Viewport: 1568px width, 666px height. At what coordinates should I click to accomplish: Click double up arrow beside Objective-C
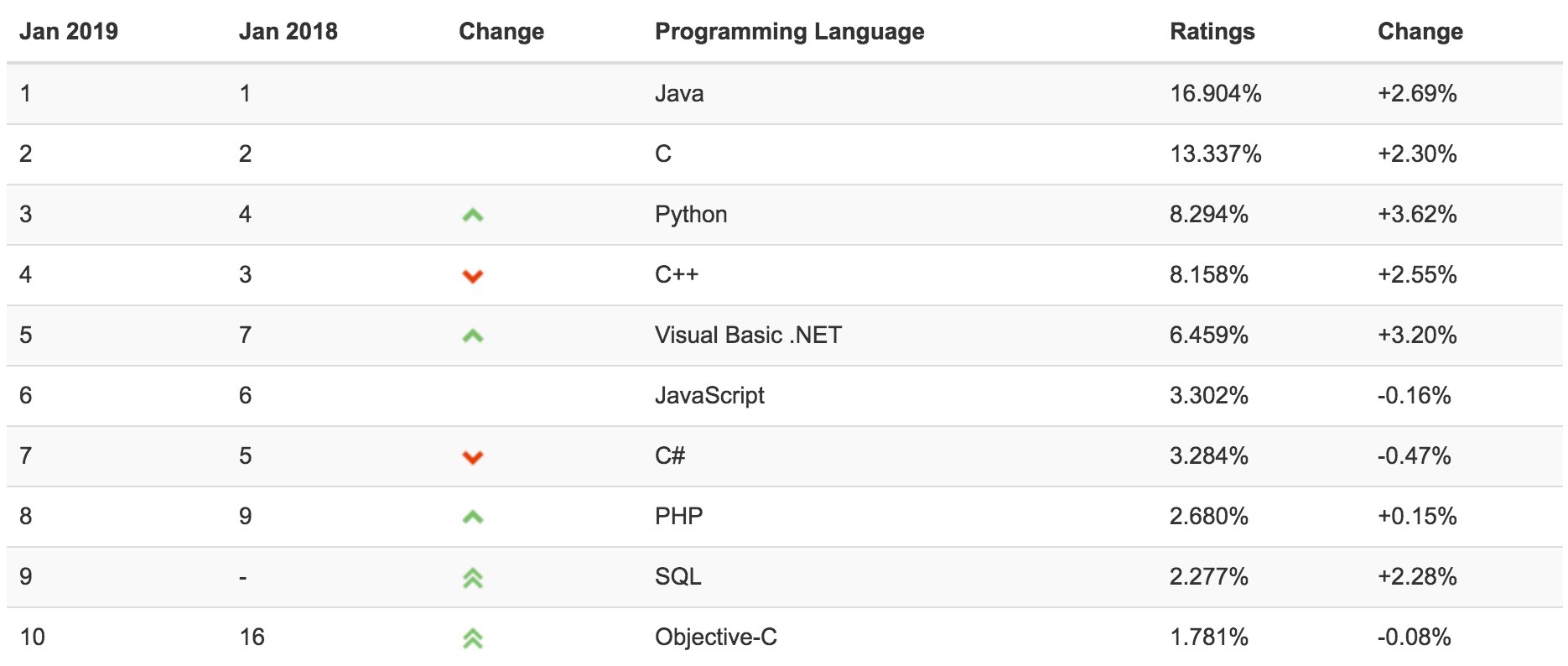[x=473, y=638]
